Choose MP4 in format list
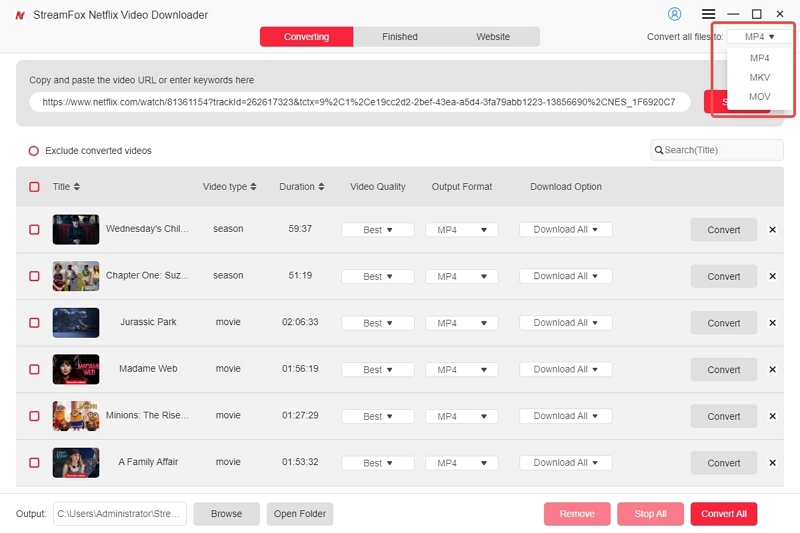The width and height of the screenshot is (800, 533). (x=759, y=58)
